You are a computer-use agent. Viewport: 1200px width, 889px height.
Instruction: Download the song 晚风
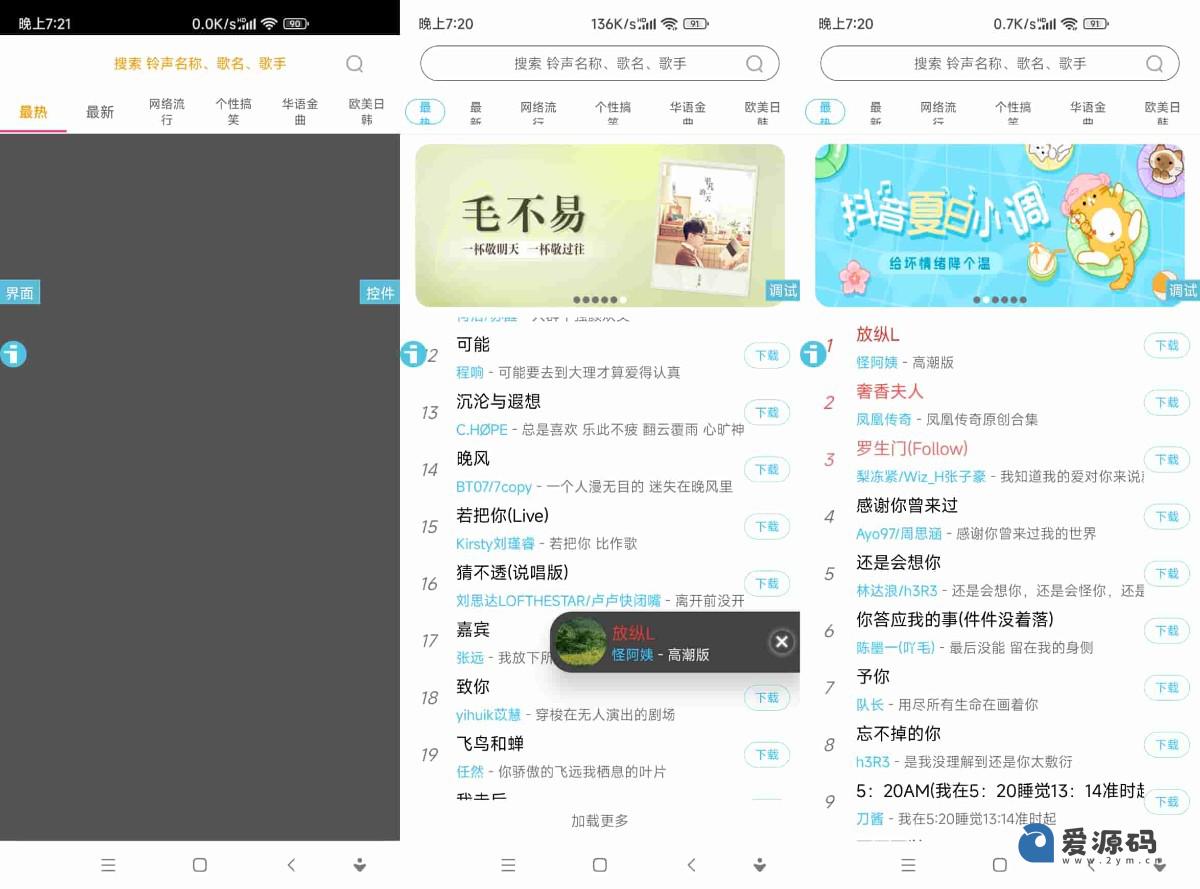pos(767,469)
